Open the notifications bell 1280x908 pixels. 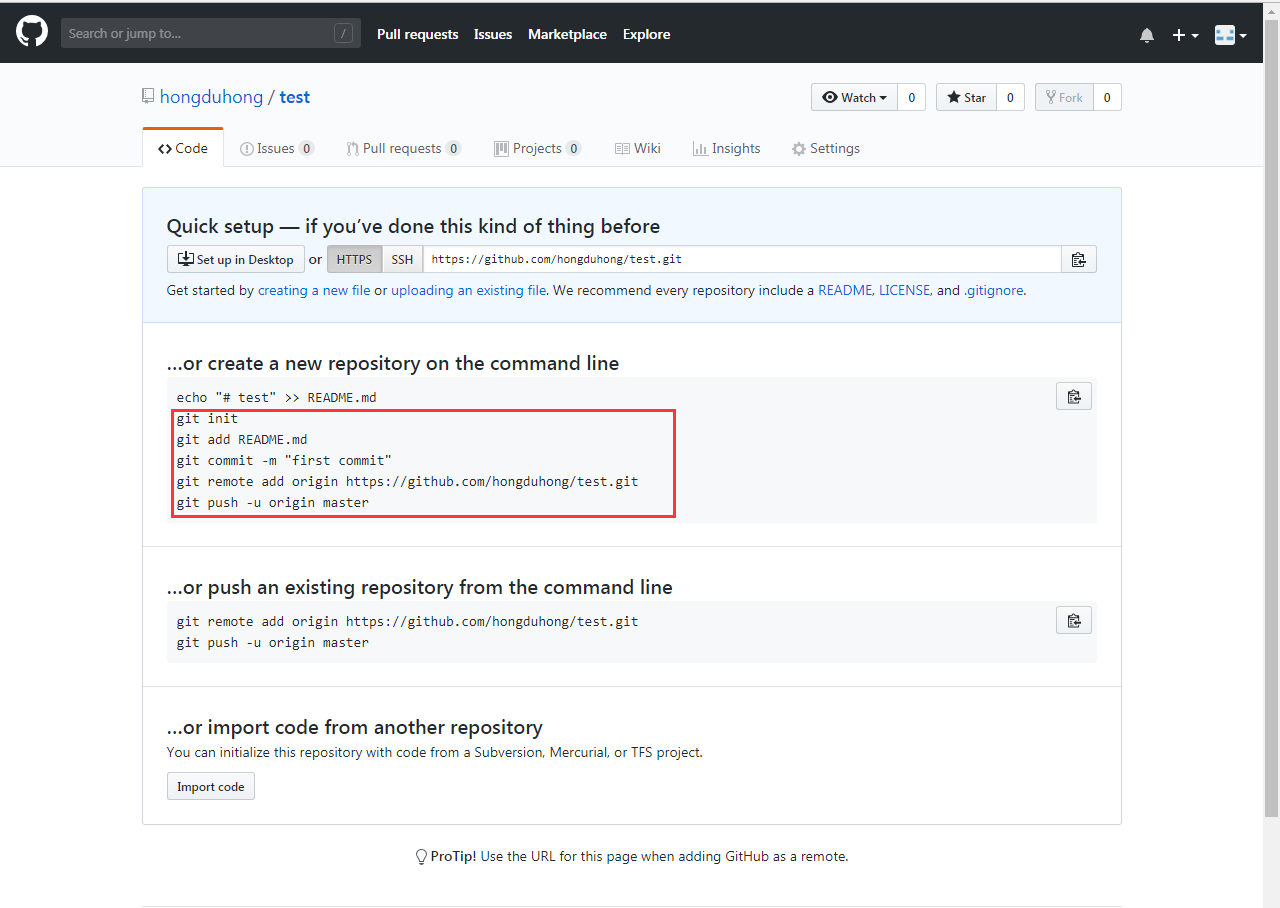[1147, 35]
